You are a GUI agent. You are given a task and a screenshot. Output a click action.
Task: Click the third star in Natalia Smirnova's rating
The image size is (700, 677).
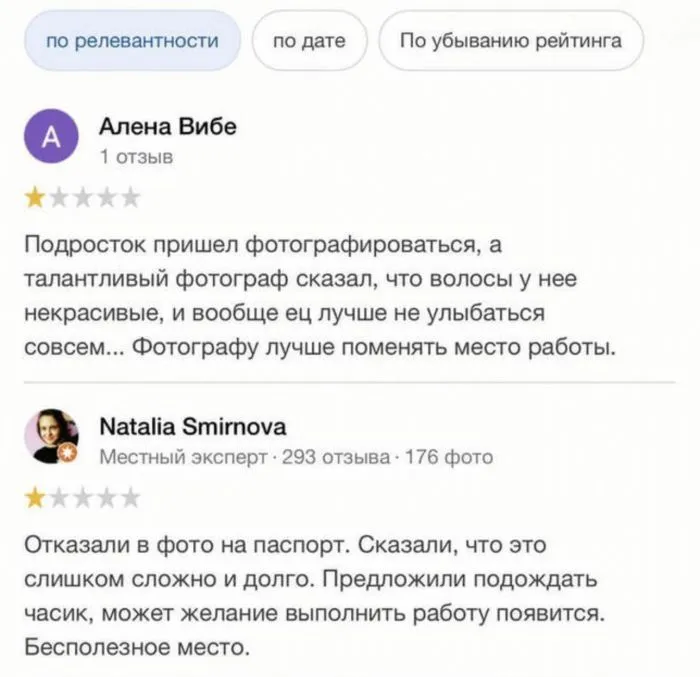coord(83,497)
